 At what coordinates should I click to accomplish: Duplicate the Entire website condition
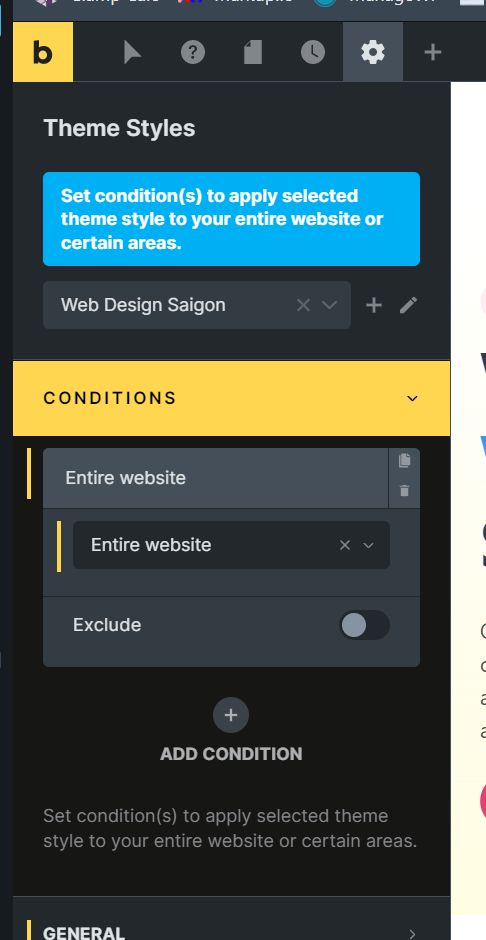pos(405,460)
